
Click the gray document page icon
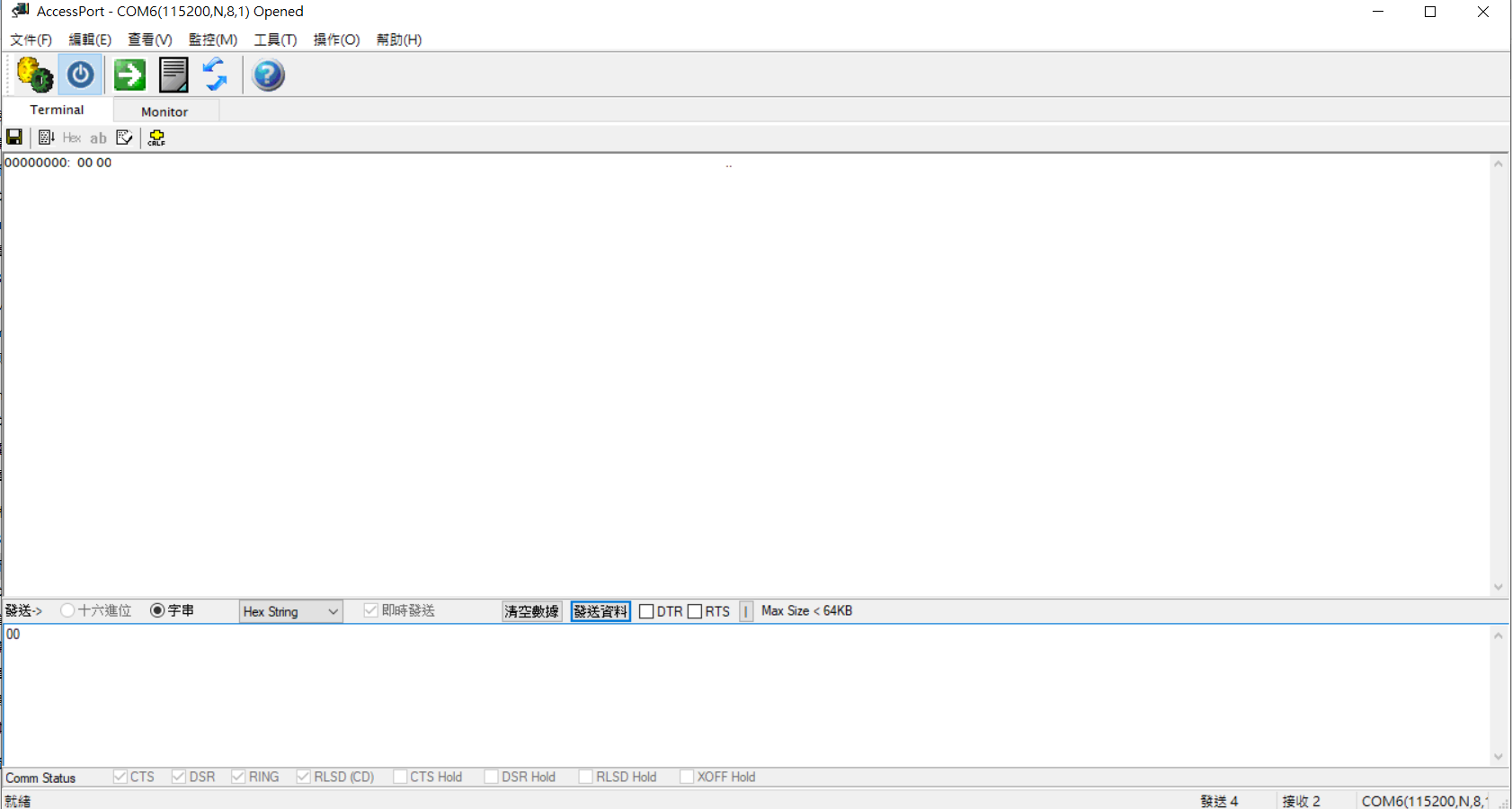click(173, 75)
